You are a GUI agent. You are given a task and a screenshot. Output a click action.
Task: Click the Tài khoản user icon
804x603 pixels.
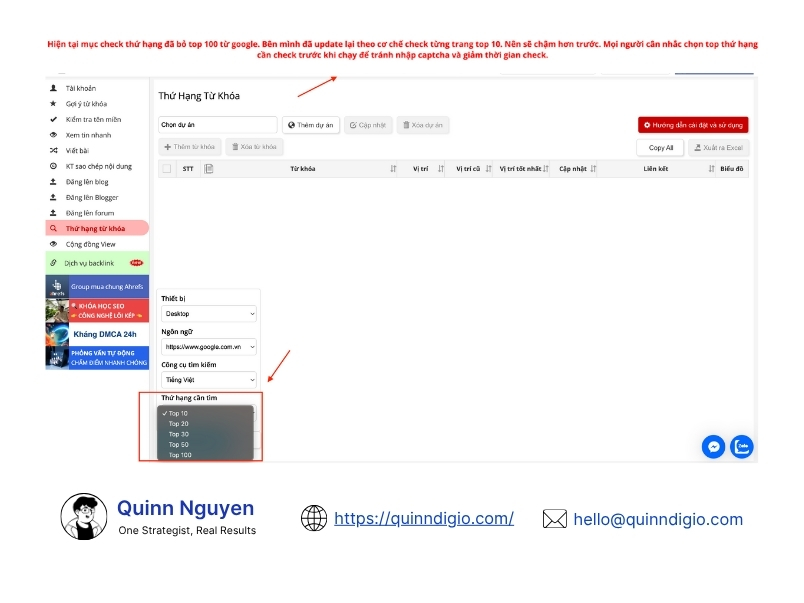(53, 88)
